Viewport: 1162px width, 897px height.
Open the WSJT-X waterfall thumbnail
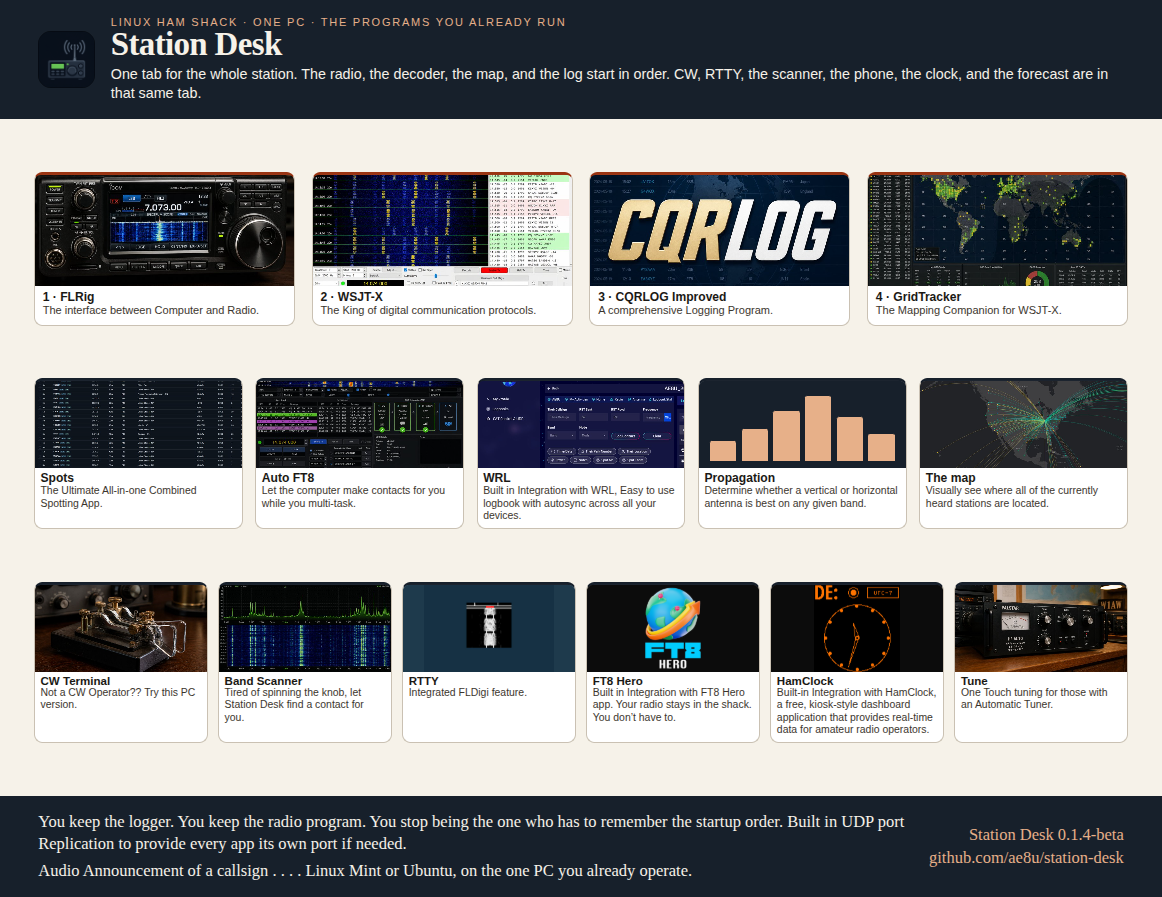442,231
